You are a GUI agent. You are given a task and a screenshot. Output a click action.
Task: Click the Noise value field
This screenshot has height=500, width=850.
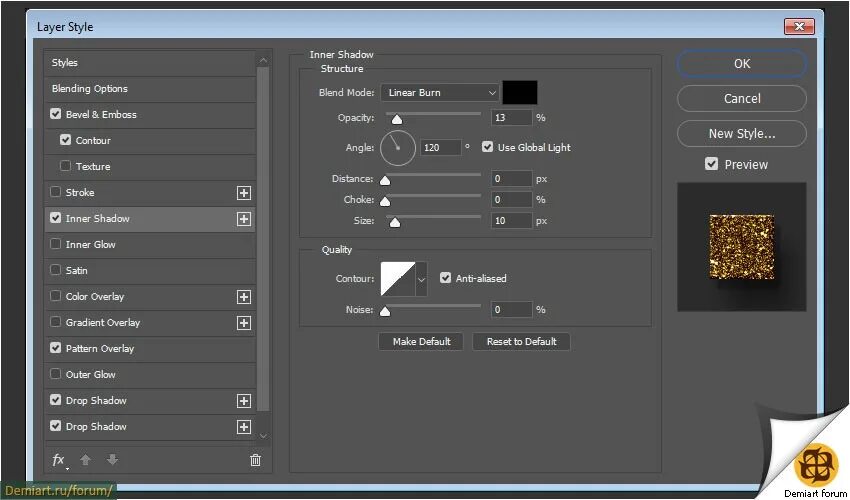[512, 310]
